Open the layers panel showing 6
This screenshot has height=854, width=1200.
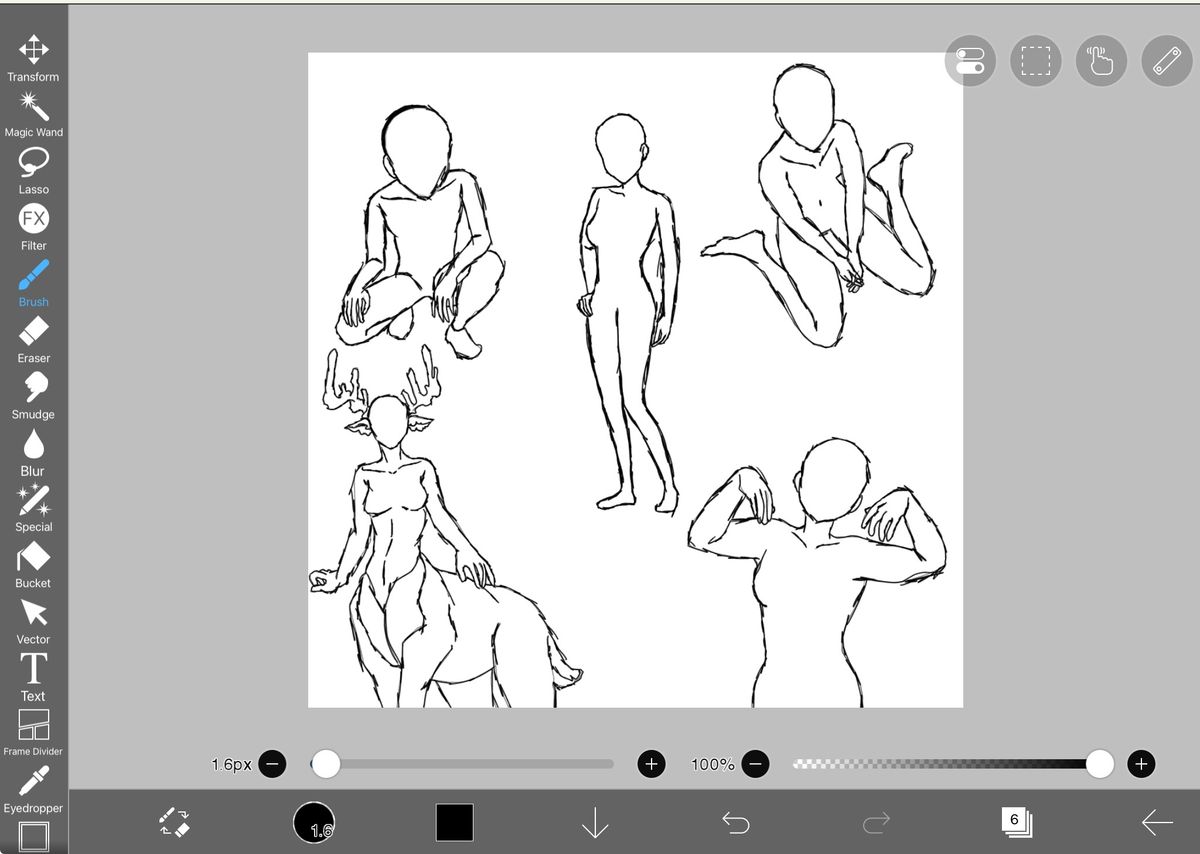pos(1016,822)
